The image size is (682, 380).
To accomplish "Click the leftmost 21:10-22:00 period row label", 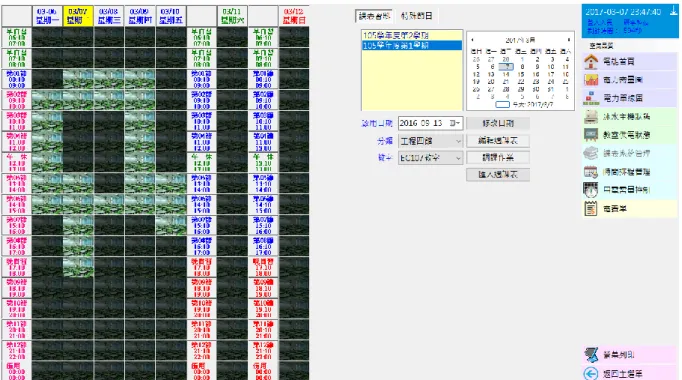I will pyautogui.click(x=17, y=351).
